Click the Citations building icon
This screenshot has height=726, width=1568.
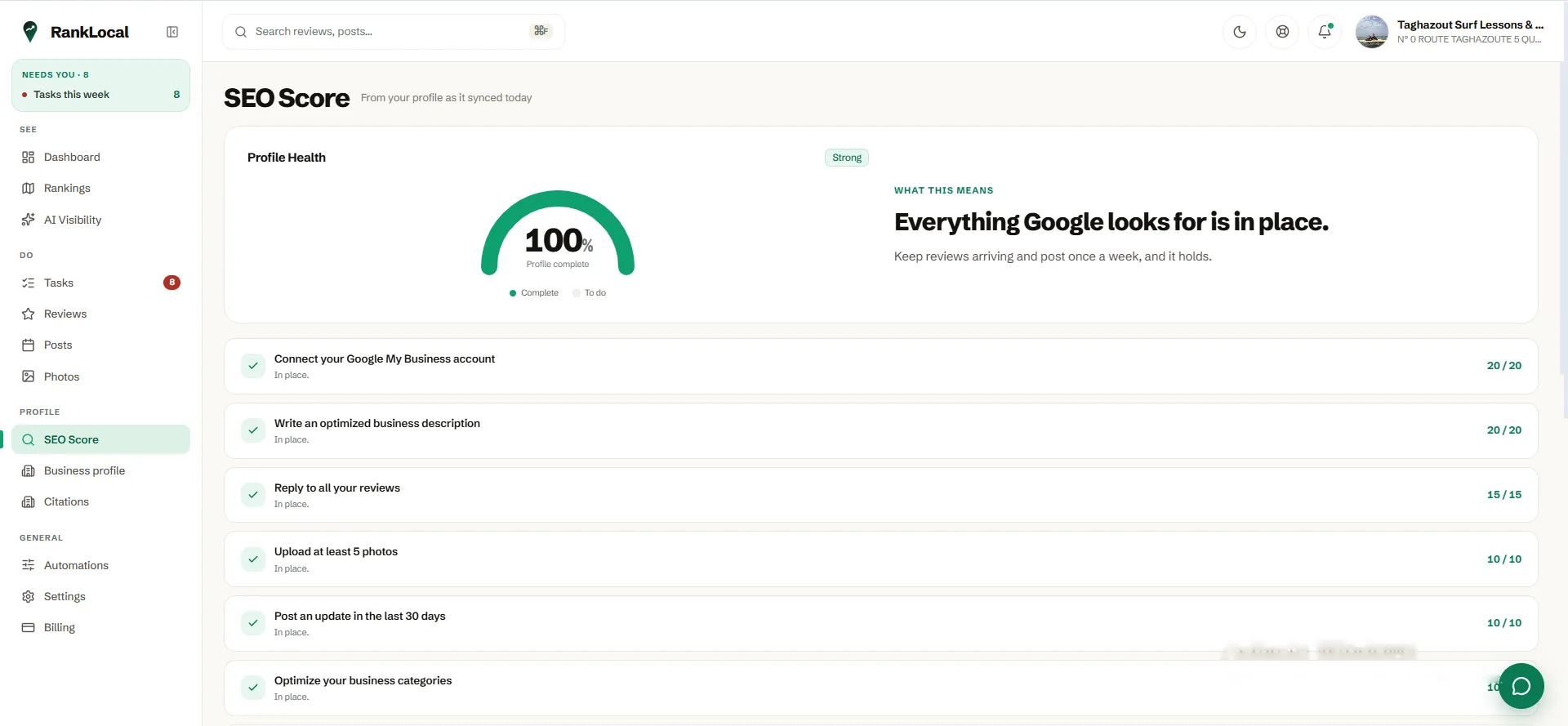(29, 502)
